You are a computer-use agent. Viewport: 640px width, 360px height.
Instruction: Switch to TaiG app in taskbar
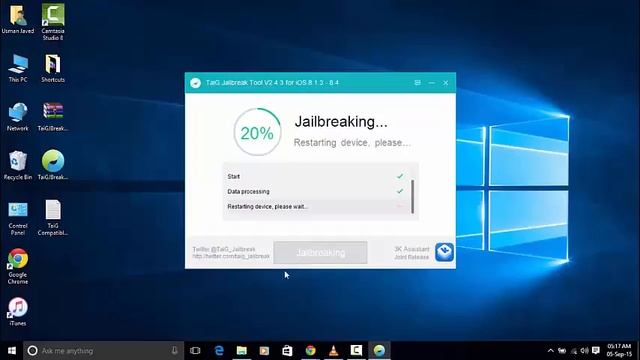click(379, 351)
